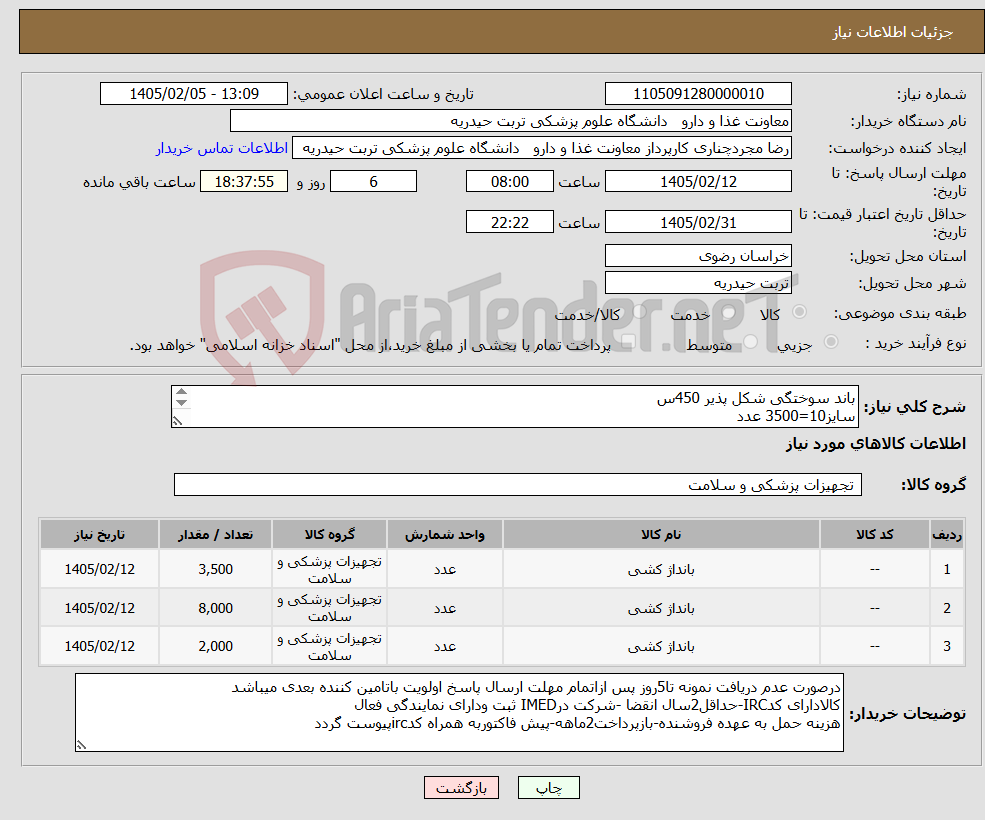Click buyer organization name field
The height and width of the screenshot is (820, 985).
point(510,121)
